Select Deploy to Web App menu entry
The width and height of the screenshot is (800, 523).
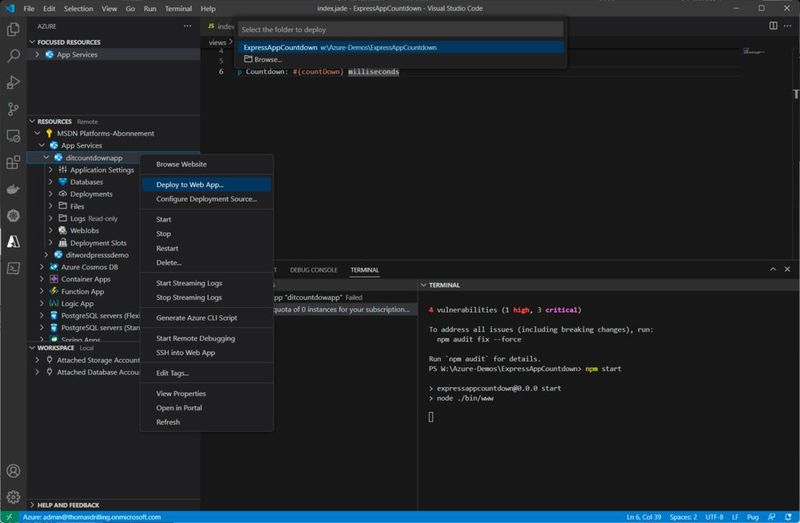[x=189, y=184]
